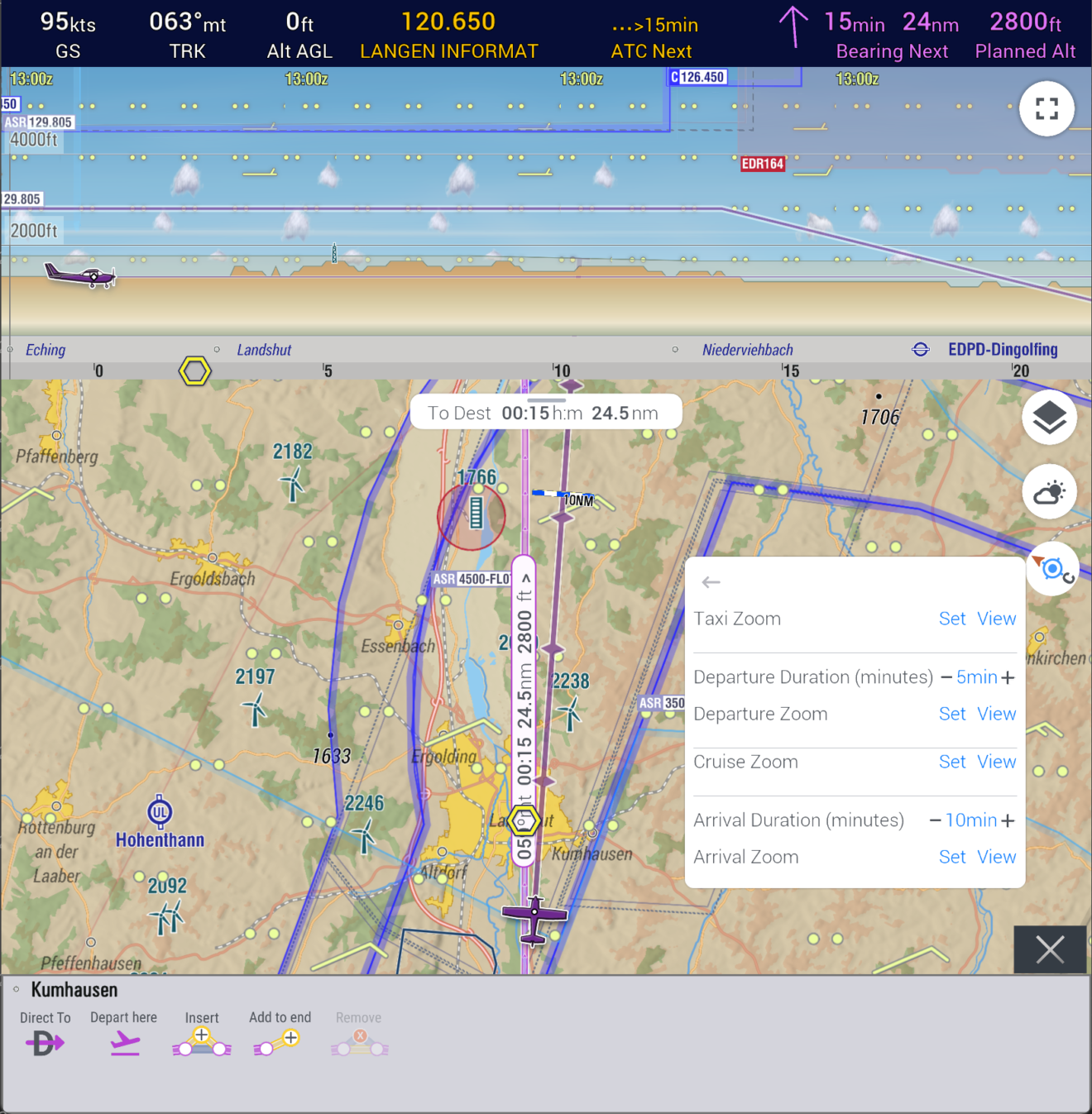Screen dimensions: 1092x1114
Task: Increase Arrival Duration minutes
Action: click(1008, 820)
